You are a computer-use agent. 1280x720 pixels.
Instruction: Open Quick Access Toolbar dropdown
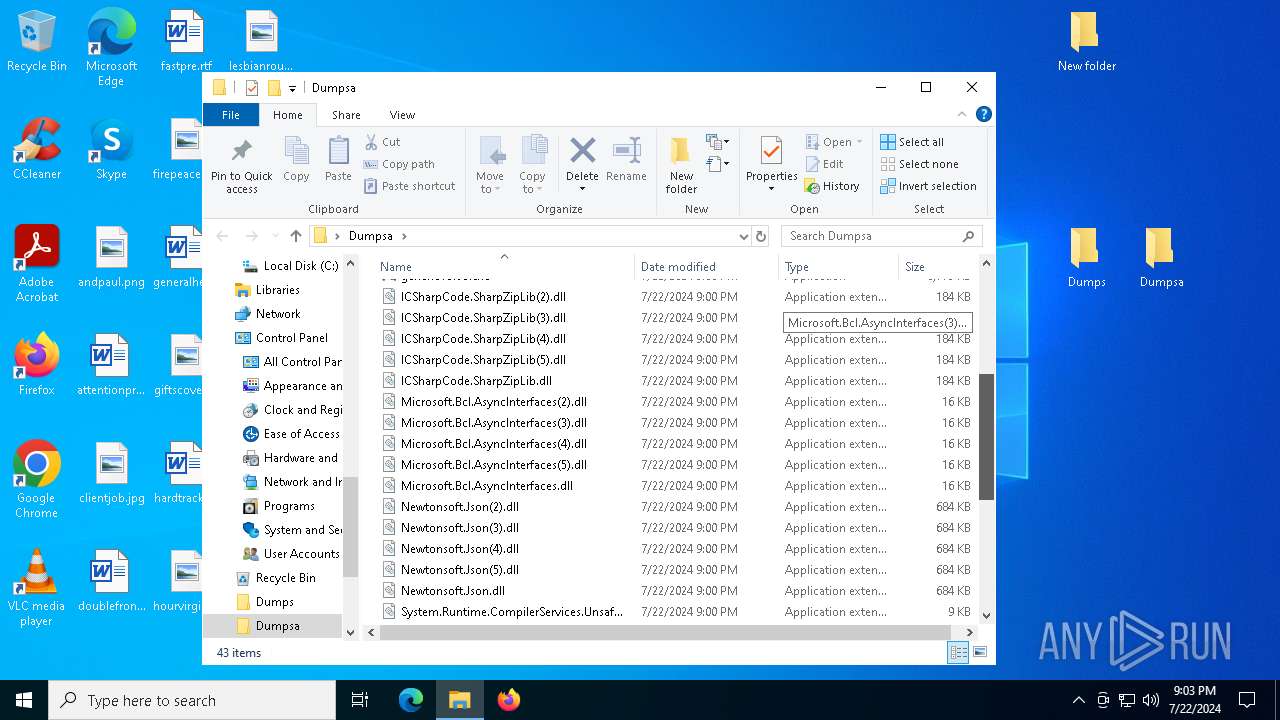tap(292, 88)
